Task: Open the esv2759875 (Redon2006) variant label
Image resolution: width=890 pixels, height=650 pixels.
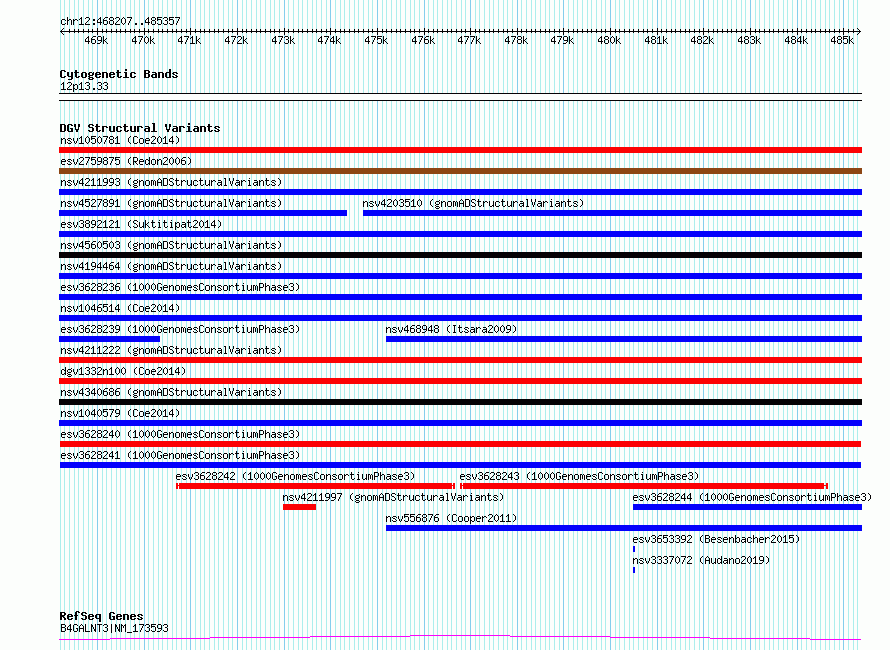Action: pyautogui.click(x=126, y=161)
